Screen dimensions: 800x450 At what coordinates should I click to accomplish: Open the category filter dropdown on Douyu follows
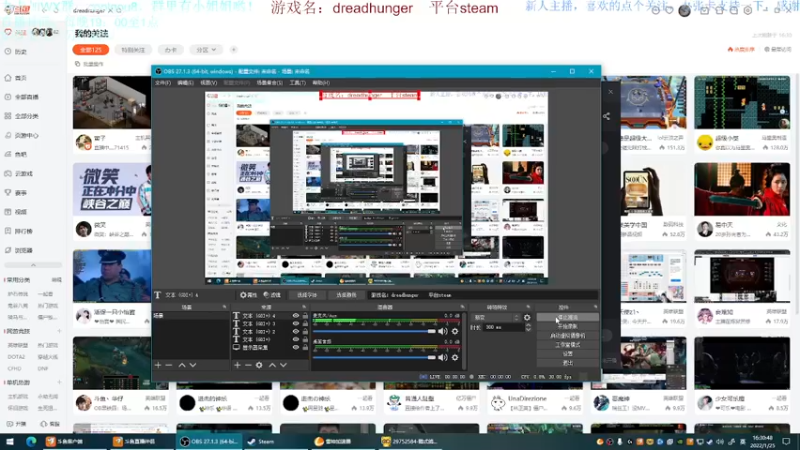tap(206, 49)
